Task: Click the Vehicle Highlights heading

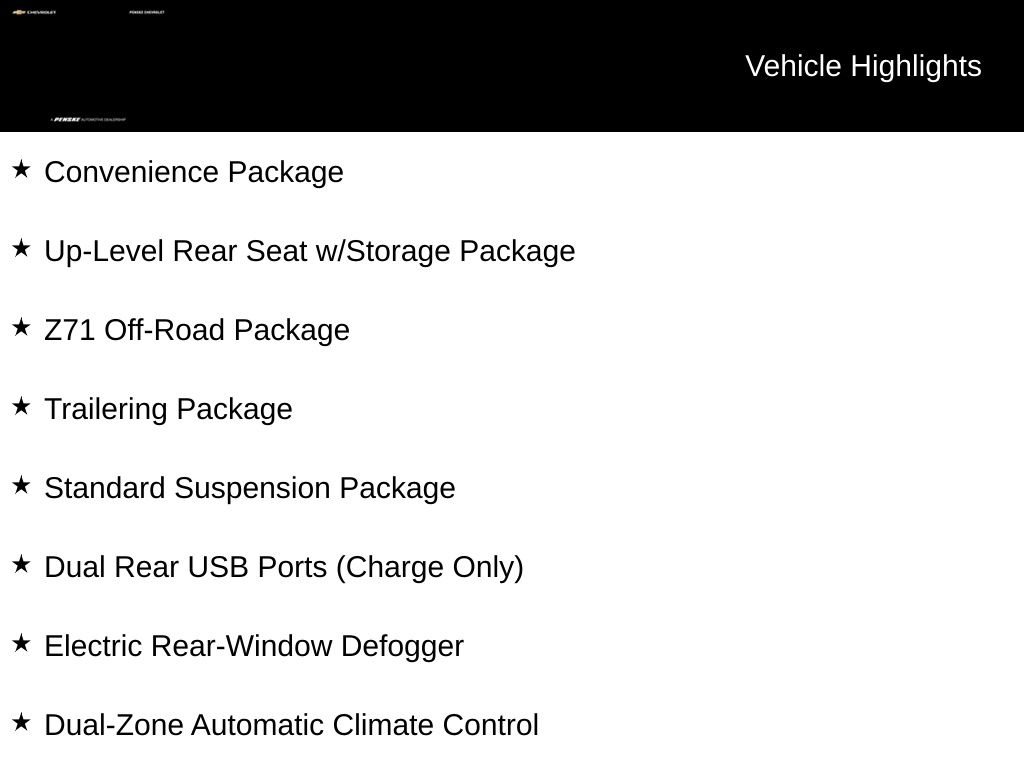Action: pyautogui.click(x=863, y=66)
